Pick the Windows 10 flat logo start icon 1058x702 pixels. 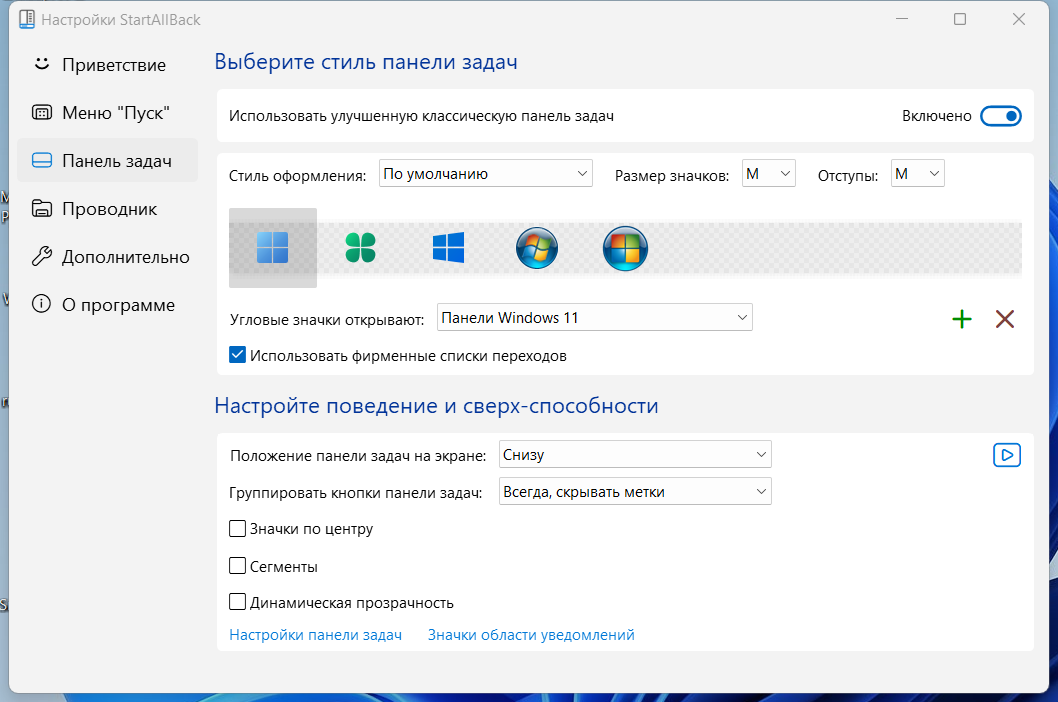[448, 248]
